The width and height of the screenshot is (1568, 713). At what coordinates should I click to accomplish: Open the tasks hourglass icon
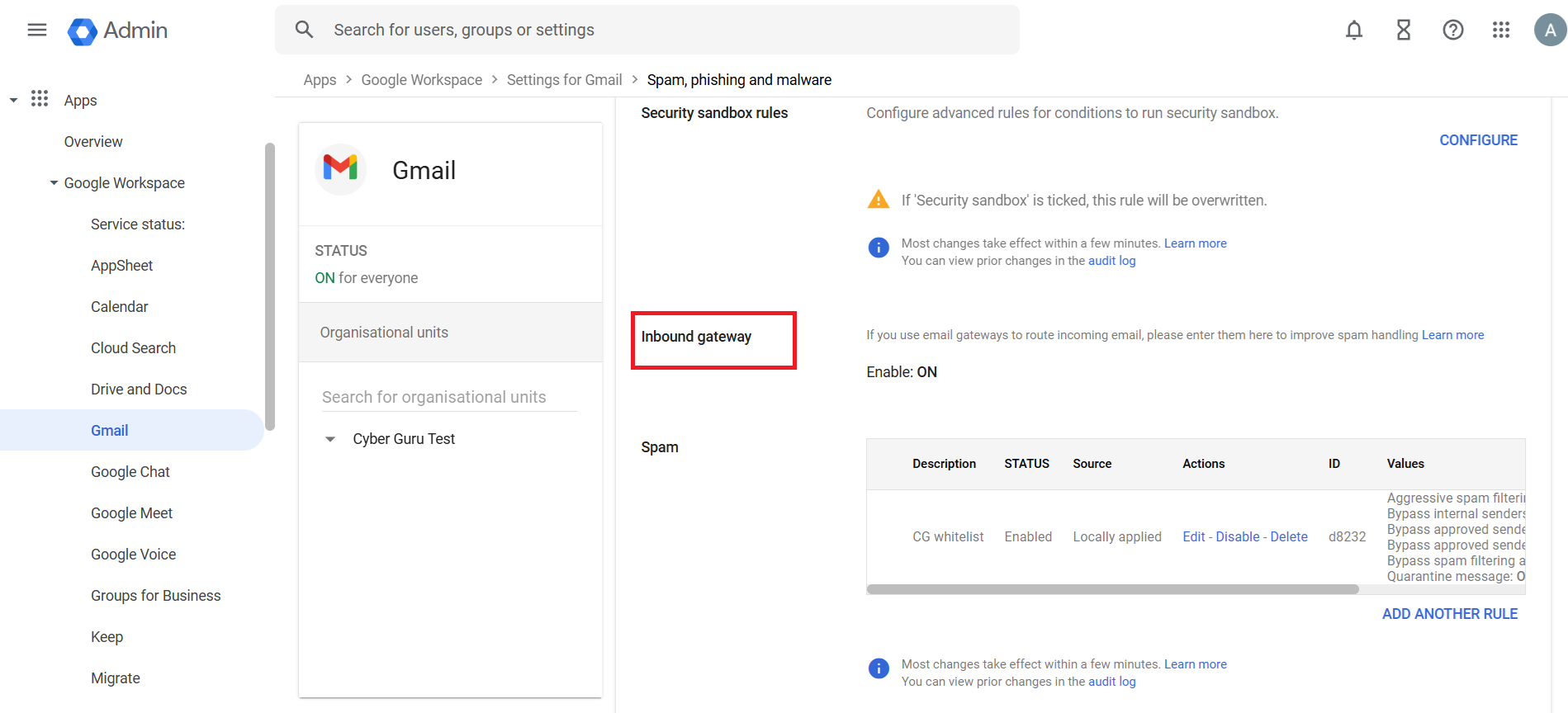pyautogui.click(x=1404, y=31)
